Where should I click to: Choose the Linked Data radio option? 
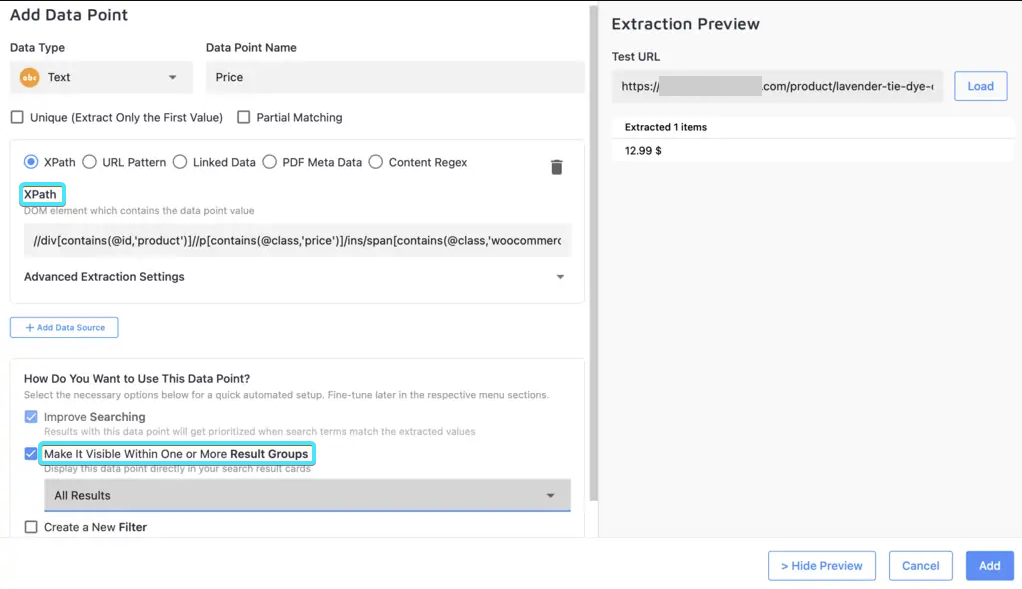point(180,162)
